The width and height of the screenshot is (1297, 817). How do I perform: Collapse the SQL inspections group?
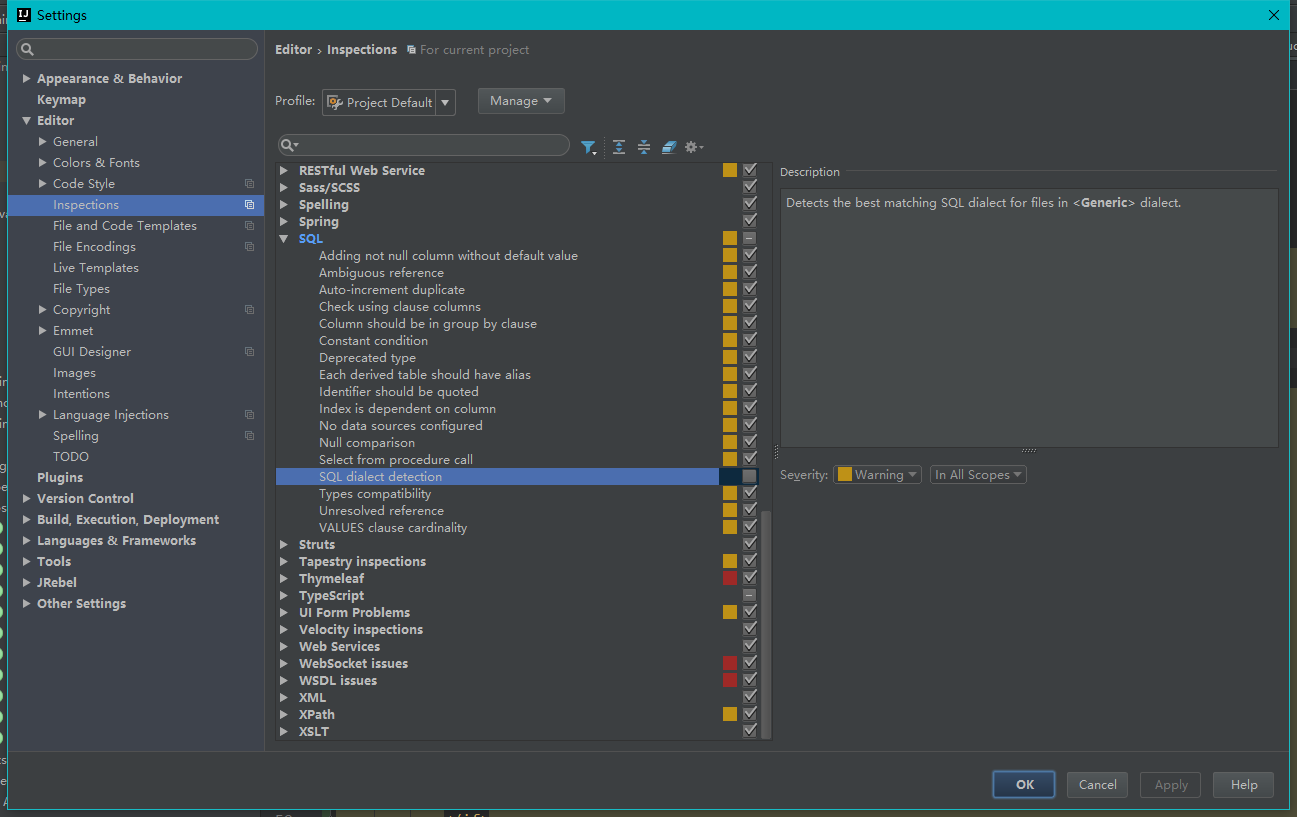click(284, 239)
